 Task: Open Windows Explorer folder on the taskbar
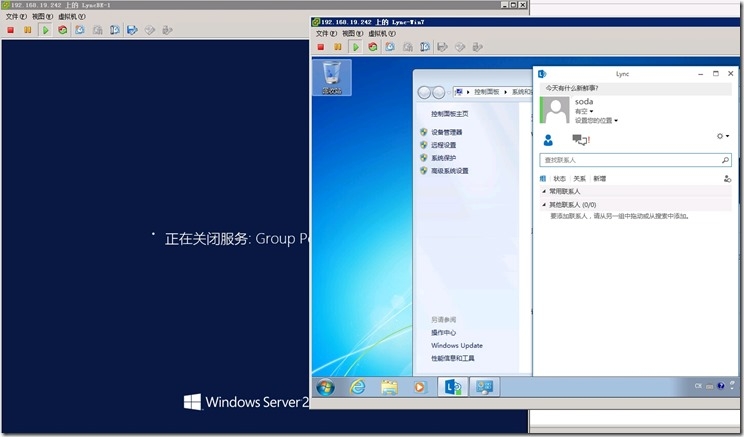pos(389,387)
